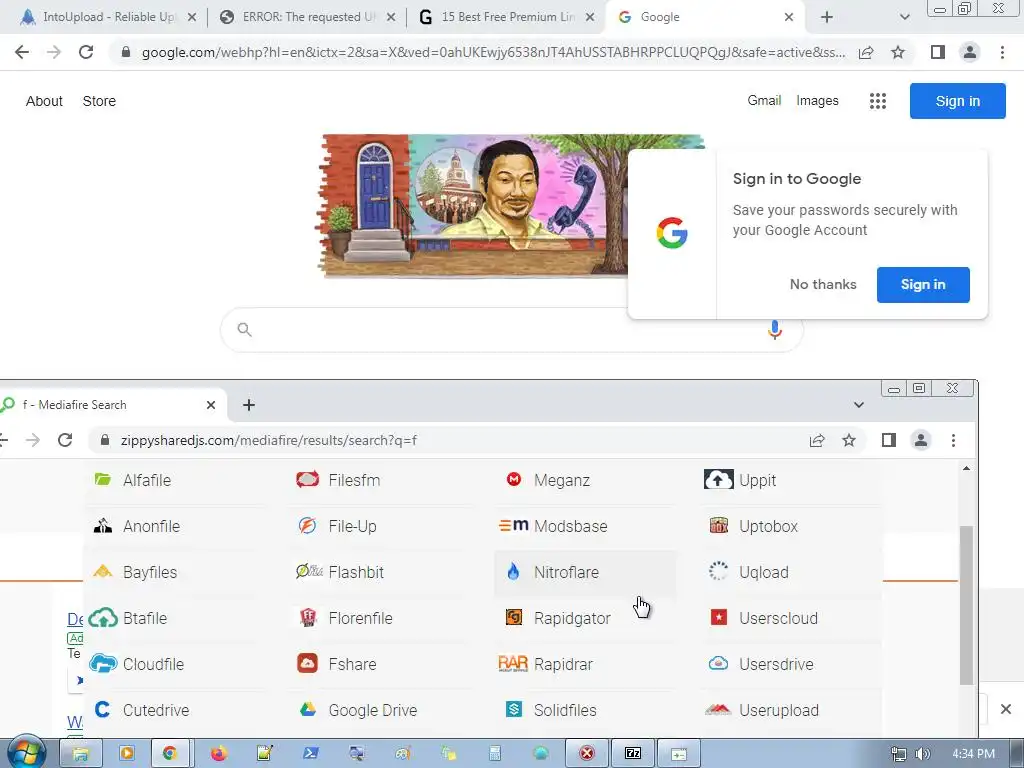Image resolution: width=1024 pixels, height=768 pixels.
Task: Open the Alfafile host entry
Action: tap(146, 481)
